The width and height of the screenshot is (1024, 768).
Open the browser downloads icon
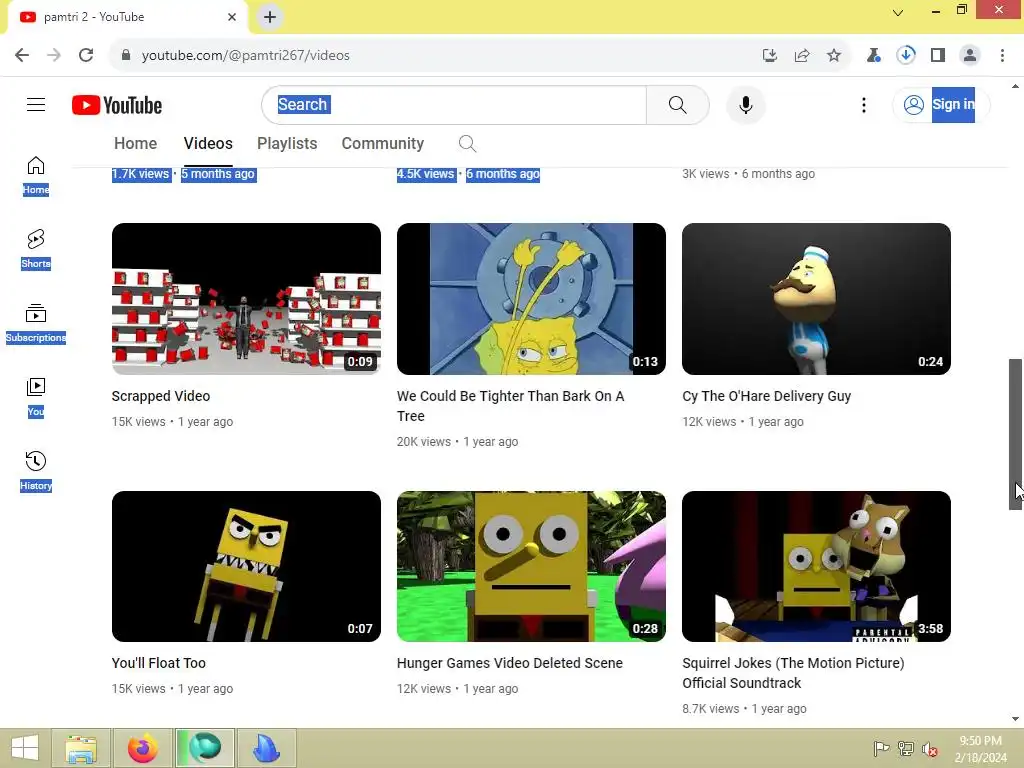pos(905,55)
